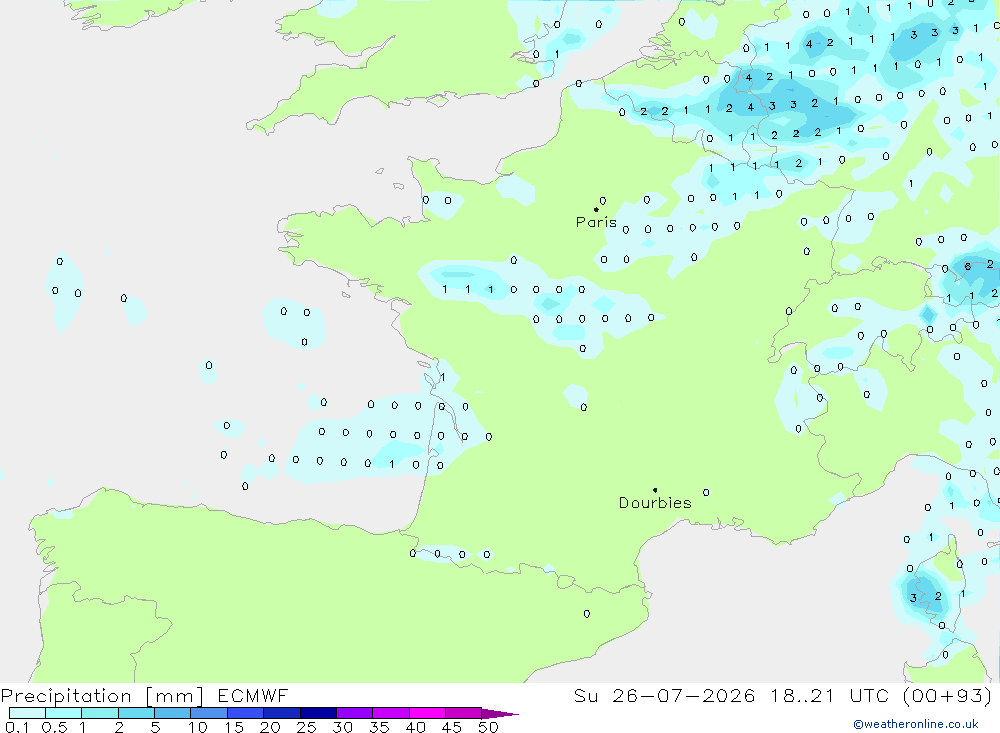Screen dimensions: 1000x733
Task: Pick the legend swatch between 20 and 25
Action: (281, 713)
